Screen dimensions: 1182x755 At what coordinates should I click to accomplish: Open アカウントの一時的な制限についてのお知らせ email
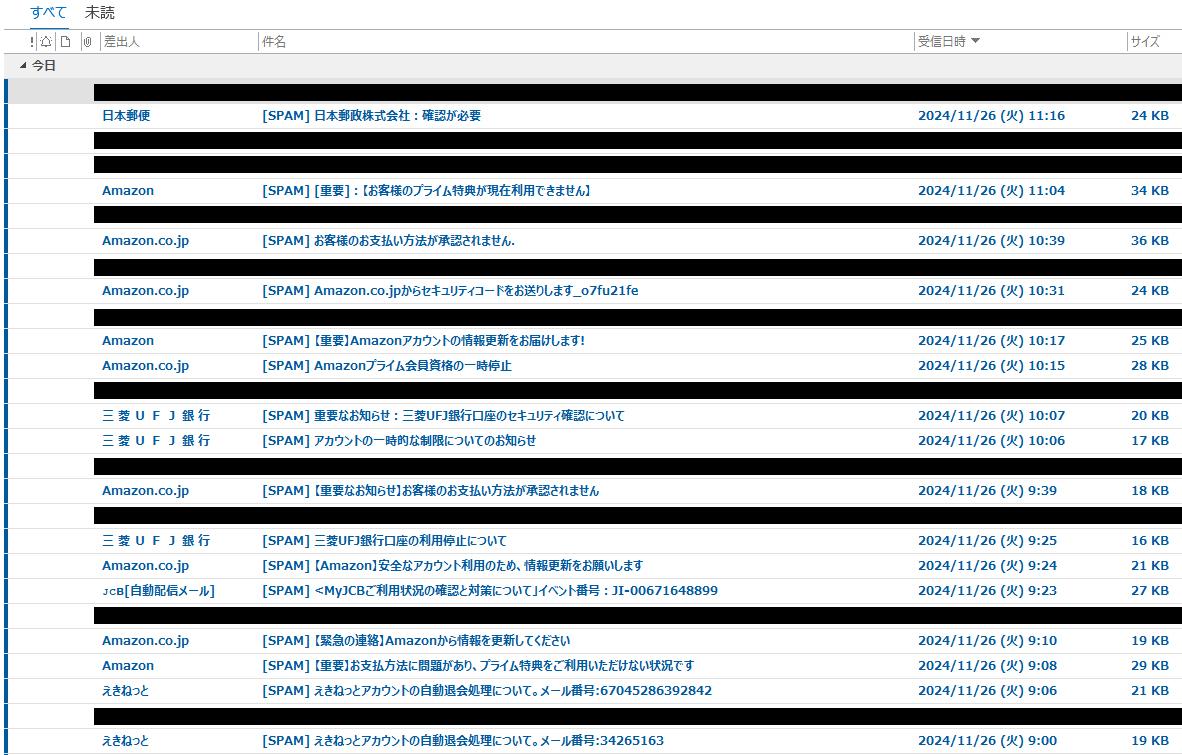[x=399, y=440]
